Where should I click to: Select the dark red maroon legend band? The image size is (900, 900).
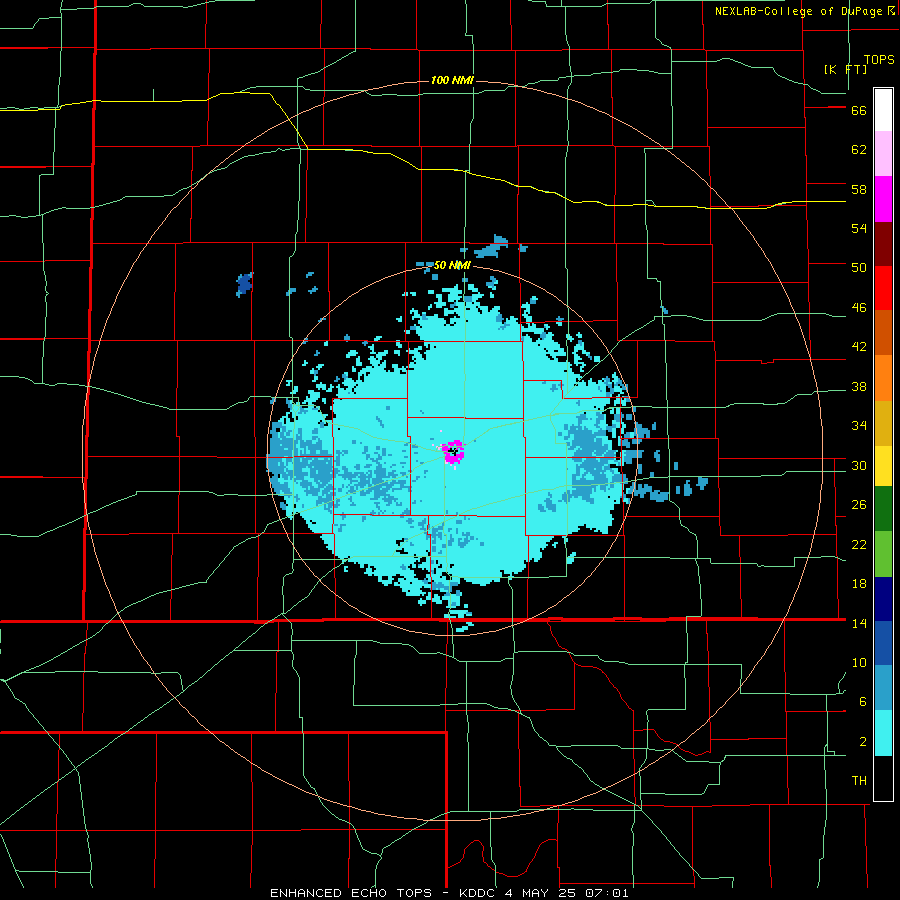pyautogui.click(x=883, y=244)
